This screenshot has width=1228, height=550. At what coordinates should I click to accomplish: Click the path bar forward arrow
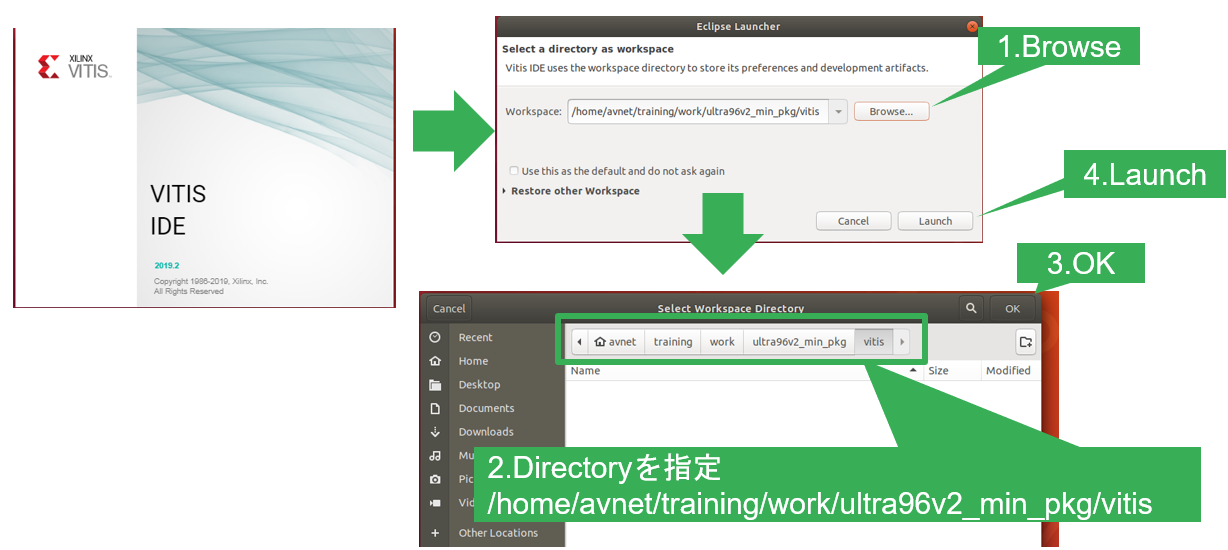click(x=902, y=341)
